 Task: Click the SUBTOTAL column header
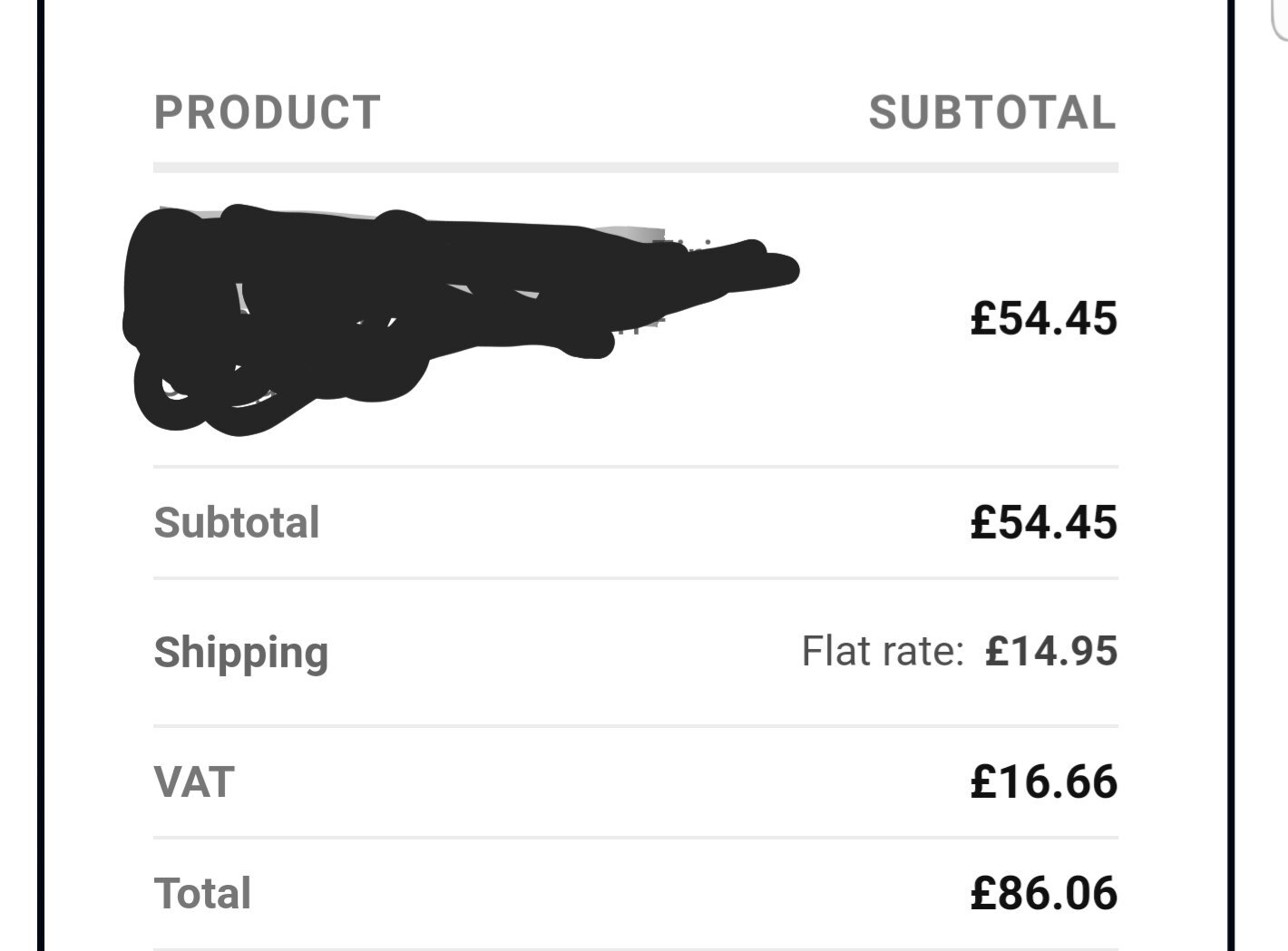[x=992, y=112]
